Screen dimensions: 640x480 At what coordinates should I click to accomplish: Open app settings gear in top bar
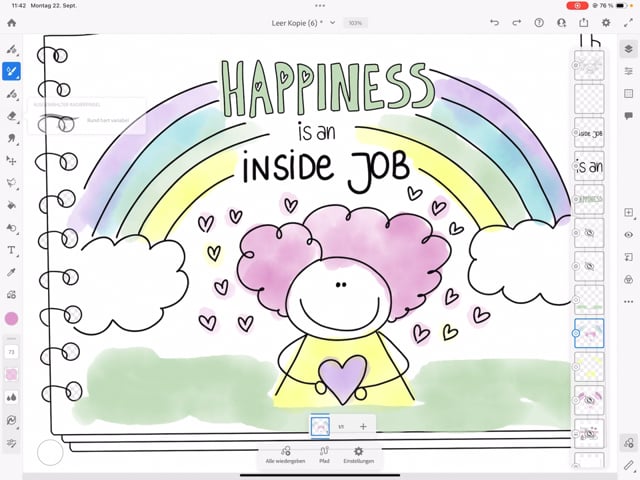point(606,23)
